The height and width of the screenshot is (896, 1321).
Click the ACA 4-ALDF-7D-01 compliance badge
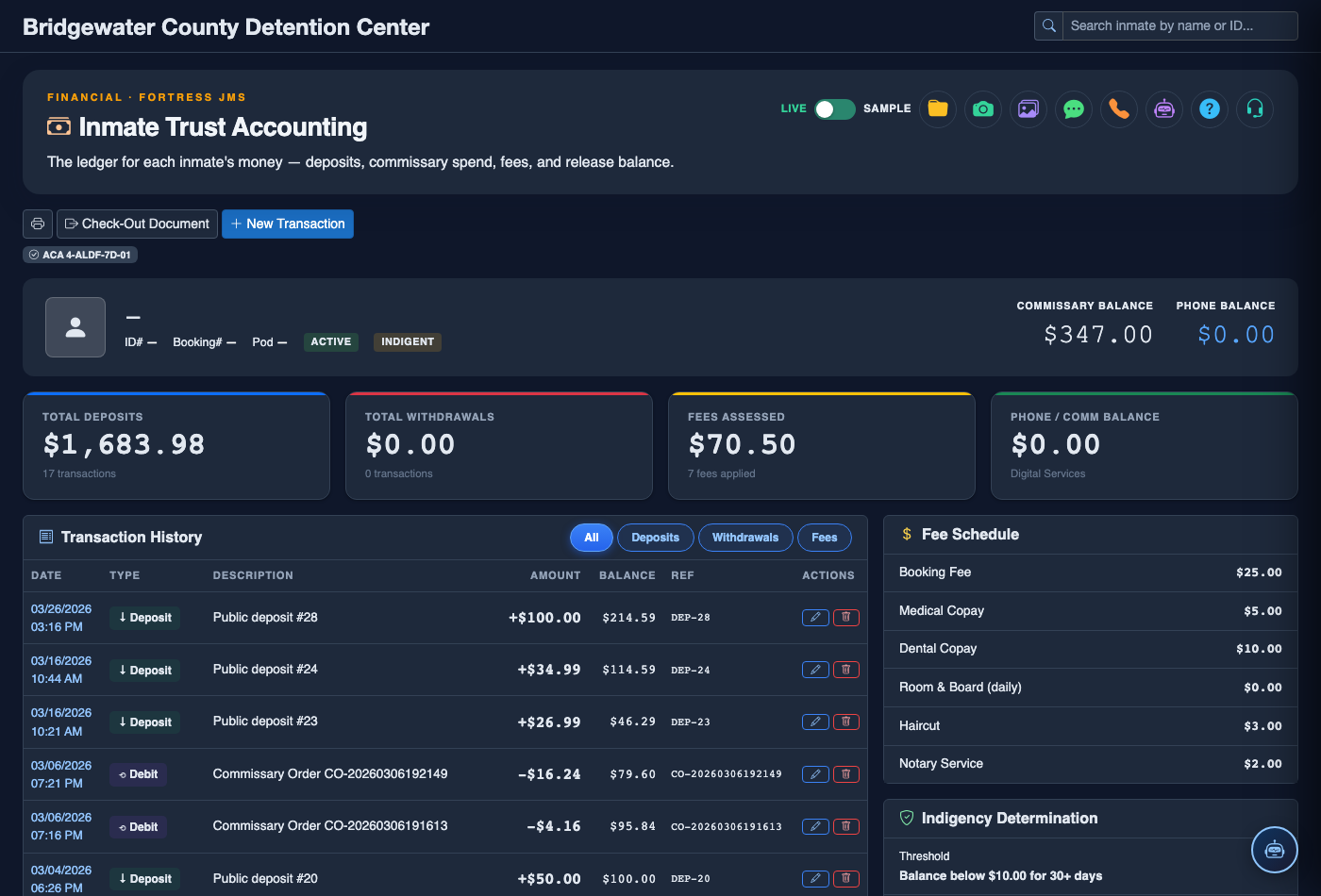click(80, 255)
